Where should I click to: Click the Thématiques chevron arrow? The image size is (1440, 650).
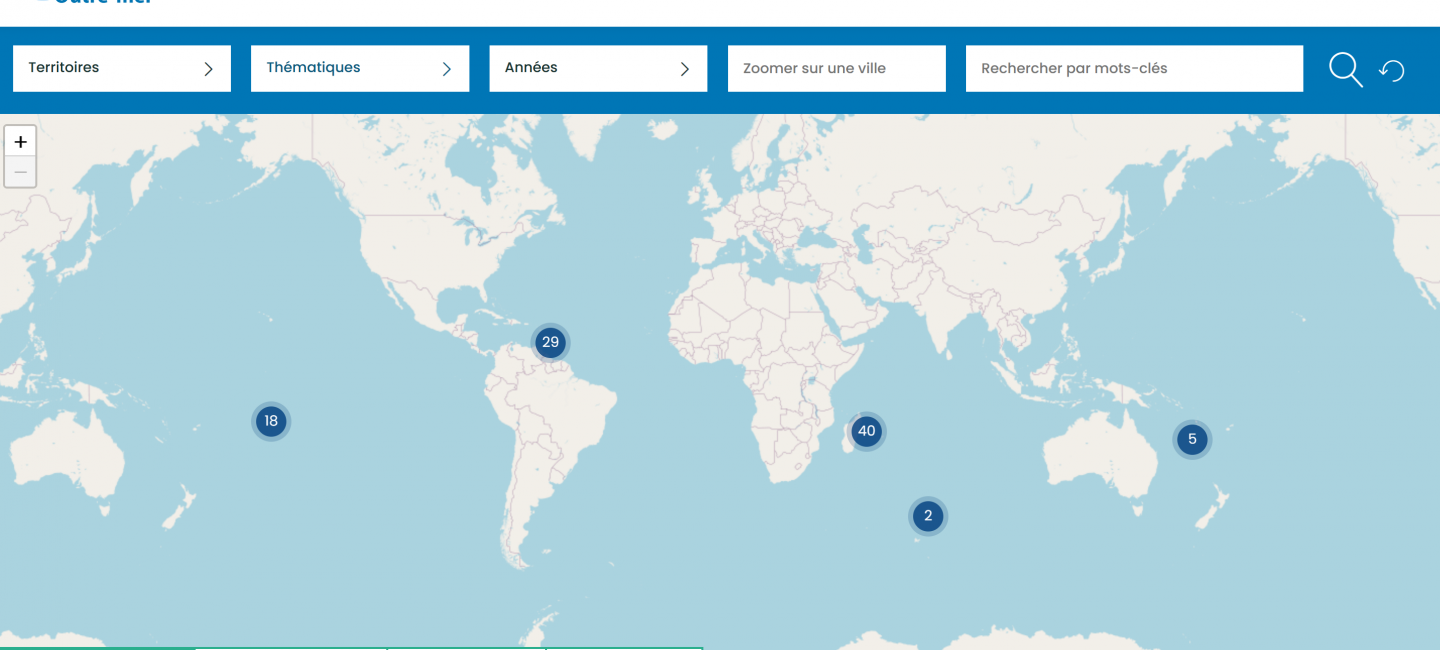pos(447,69)
